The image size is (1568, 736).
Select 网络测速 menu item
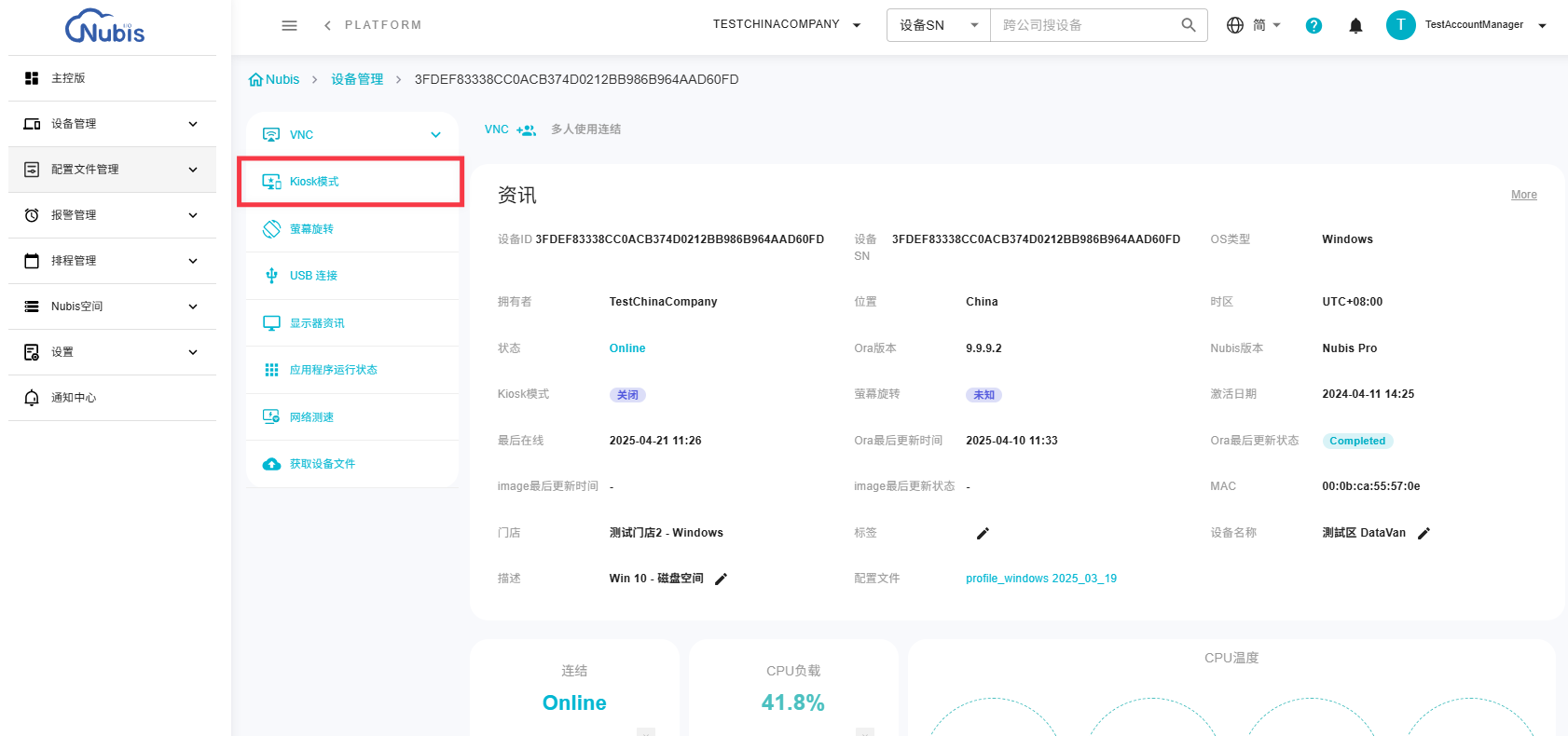point(352,417)
